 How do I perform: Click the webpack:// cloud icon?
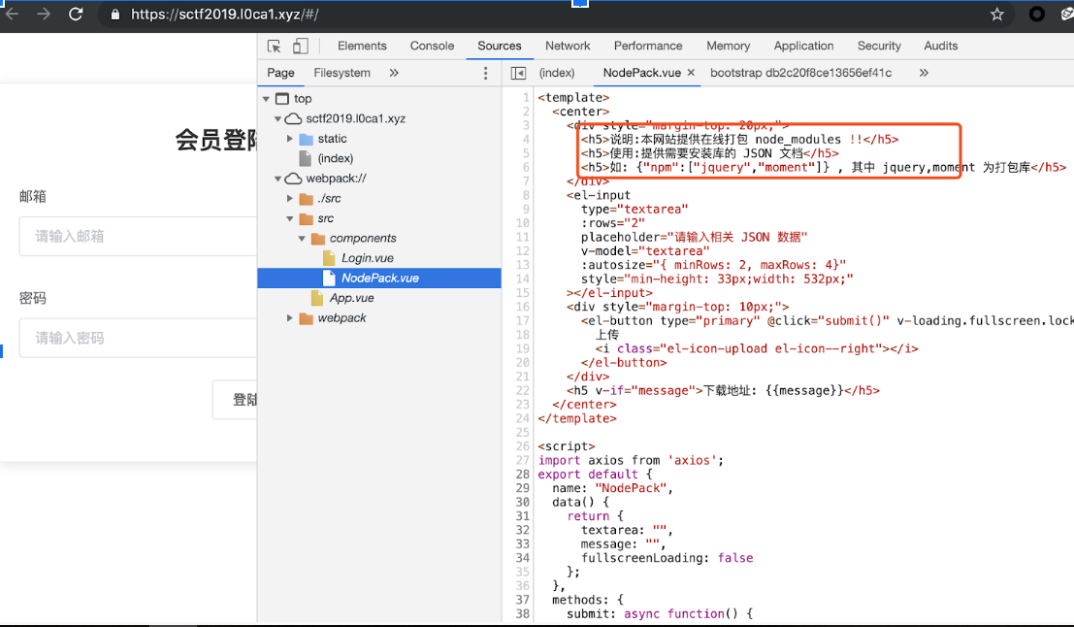tap(293, 178)
